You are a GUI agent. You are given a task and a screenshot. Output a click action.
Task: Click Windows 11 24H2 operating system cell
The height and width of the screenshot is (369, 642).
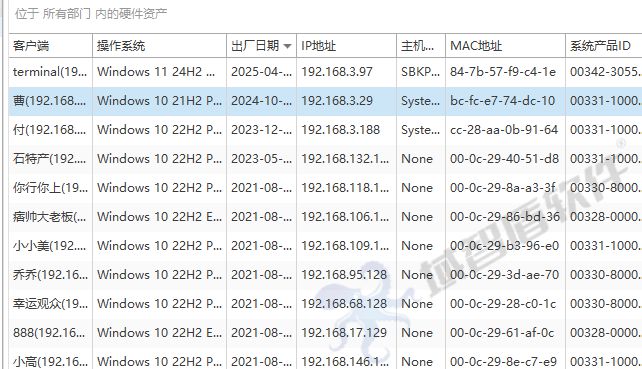coord(159,72)
